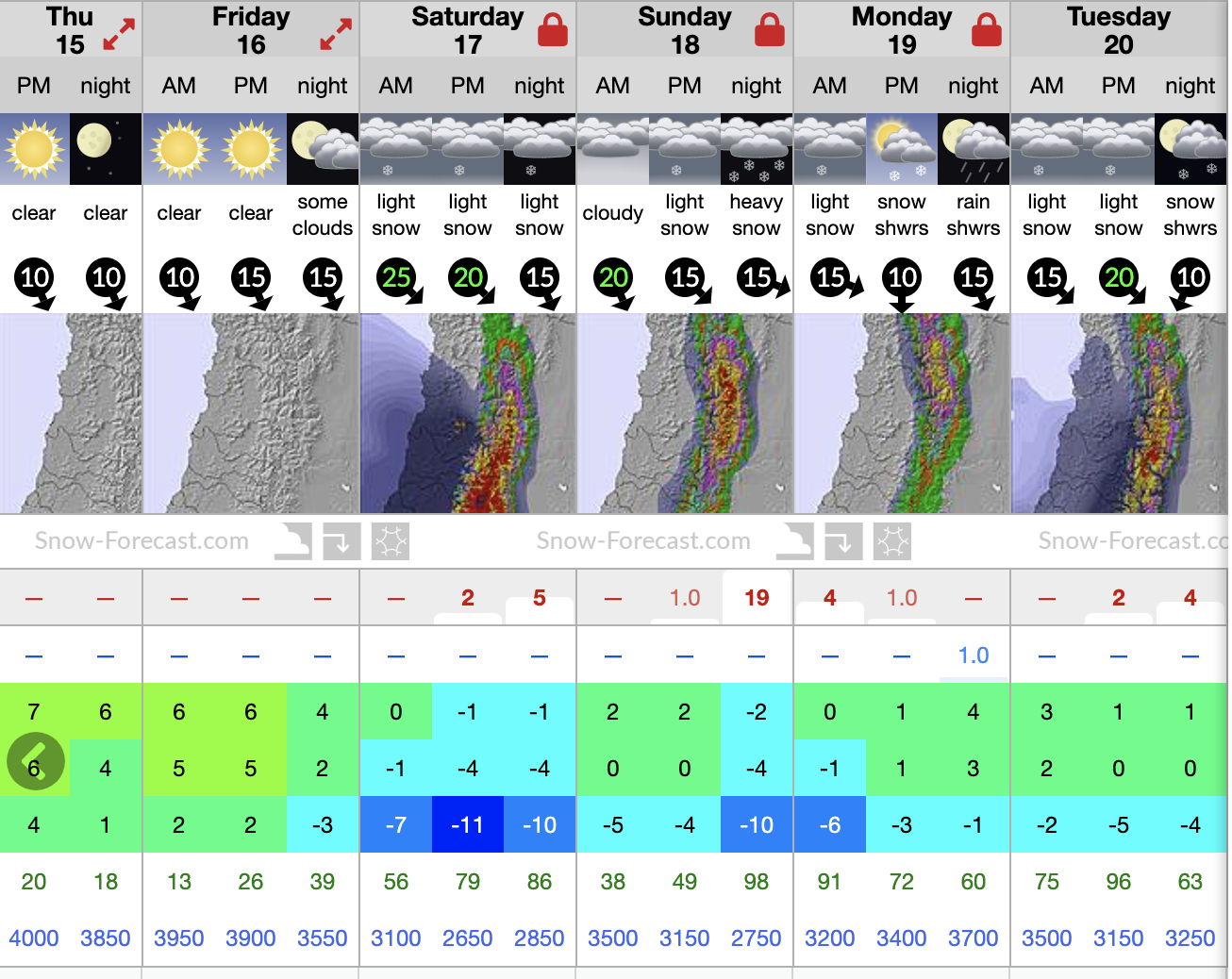The height and width of the screenshot is (979, 1232).
Task: Click the Saturday 17 lock icon
Action: point(553,31)
